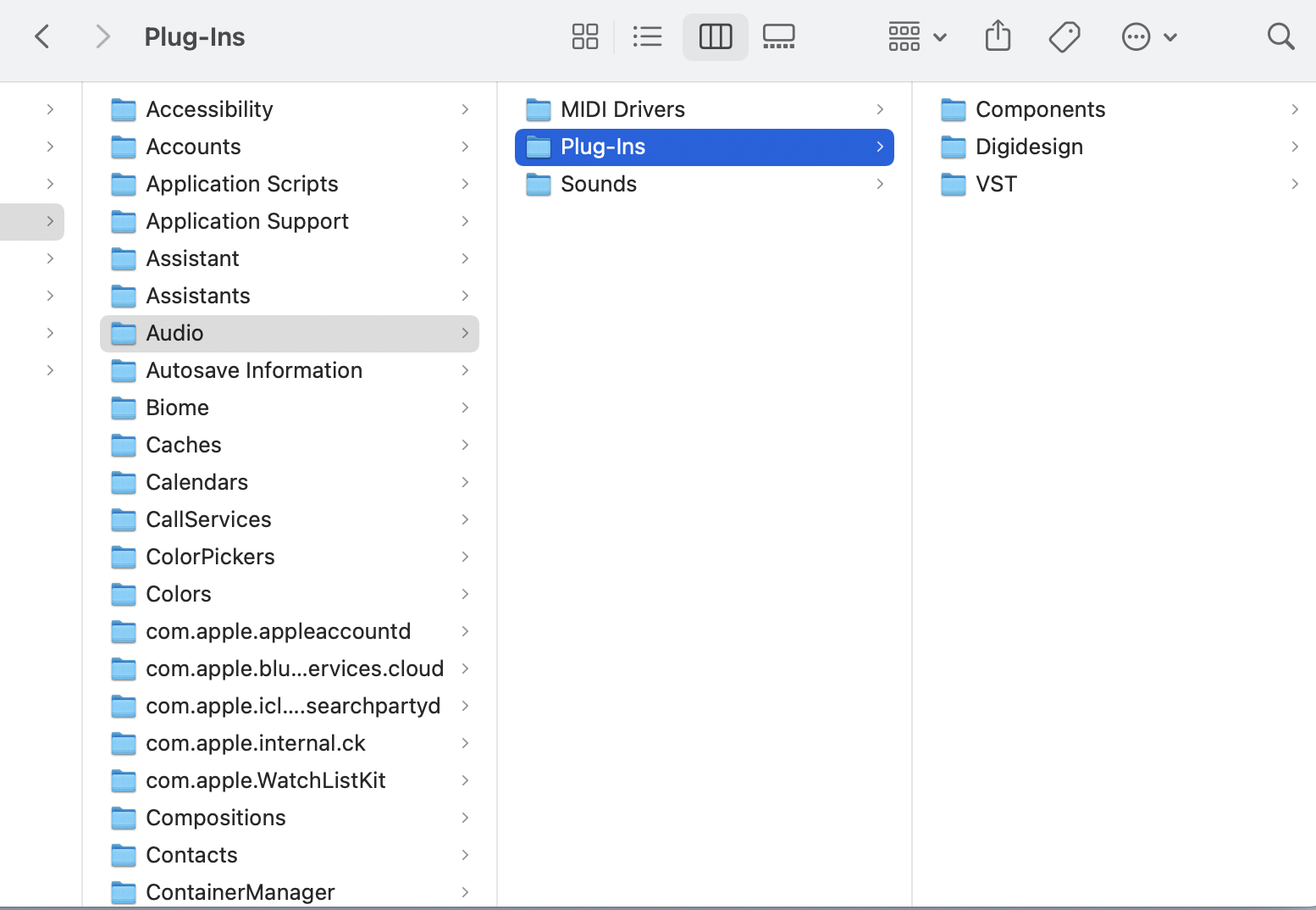
Task: Select the ContainerManager folder
Action: 290,892
